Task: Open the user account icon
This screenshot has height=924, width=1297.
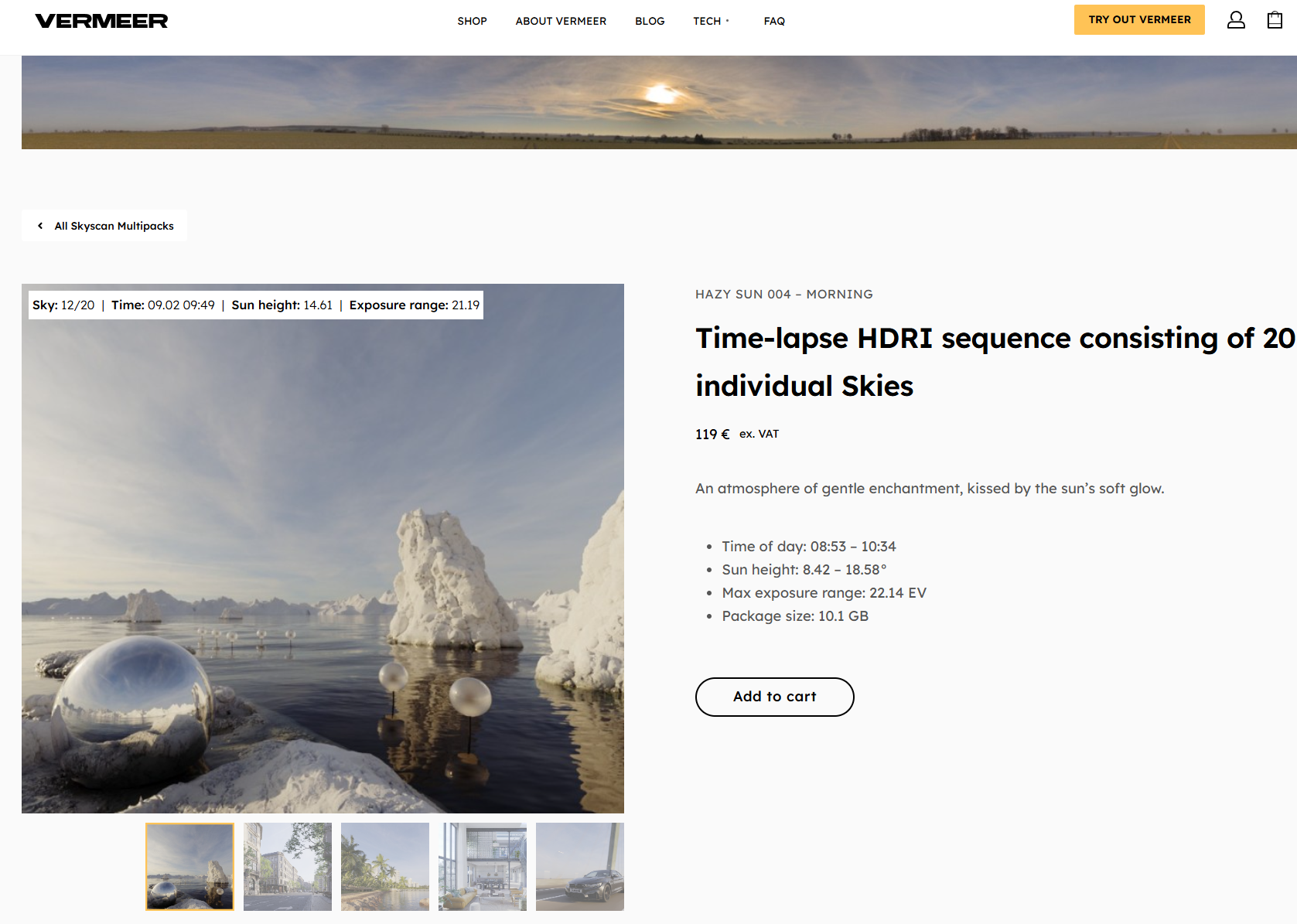Action: 1236,20
